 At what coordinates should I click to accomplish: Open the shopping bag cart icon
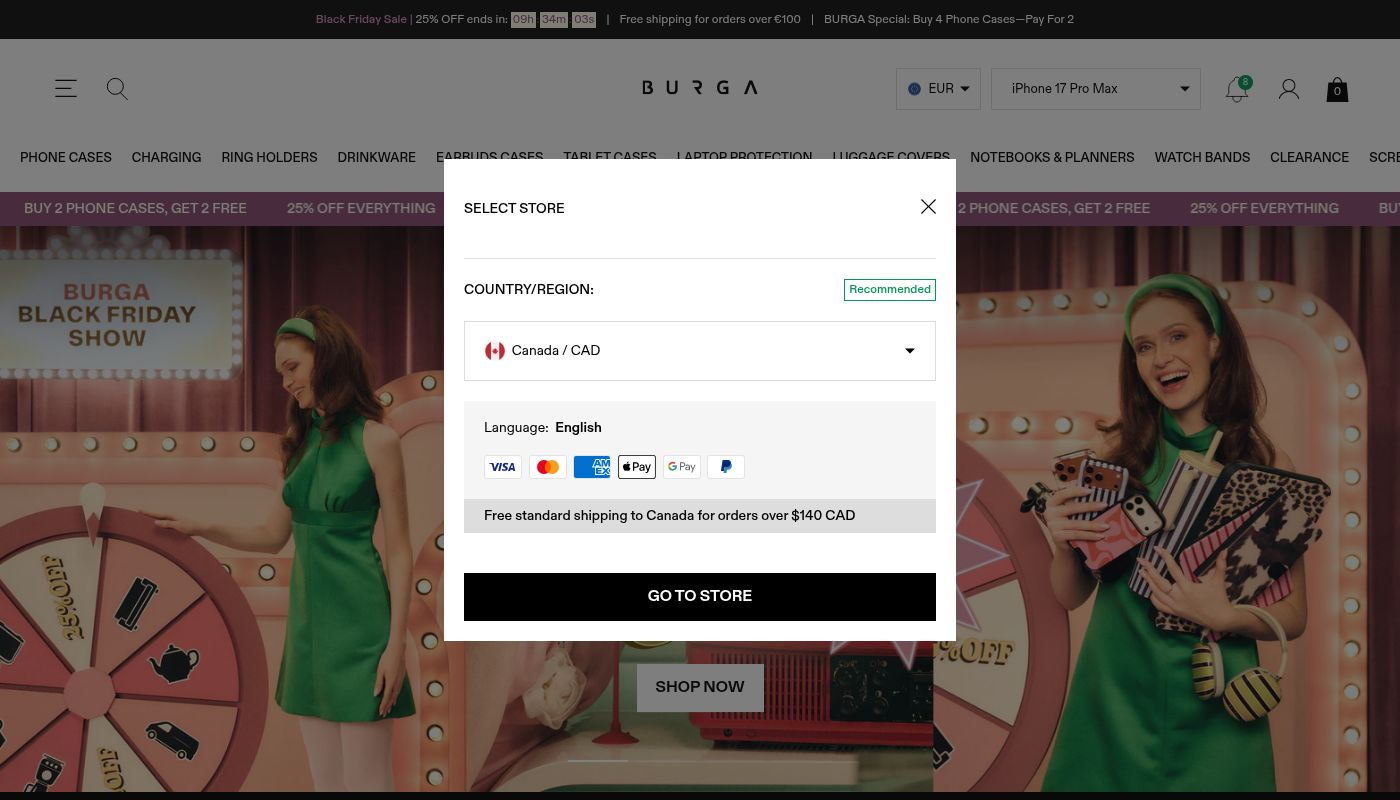(1337, 90)
